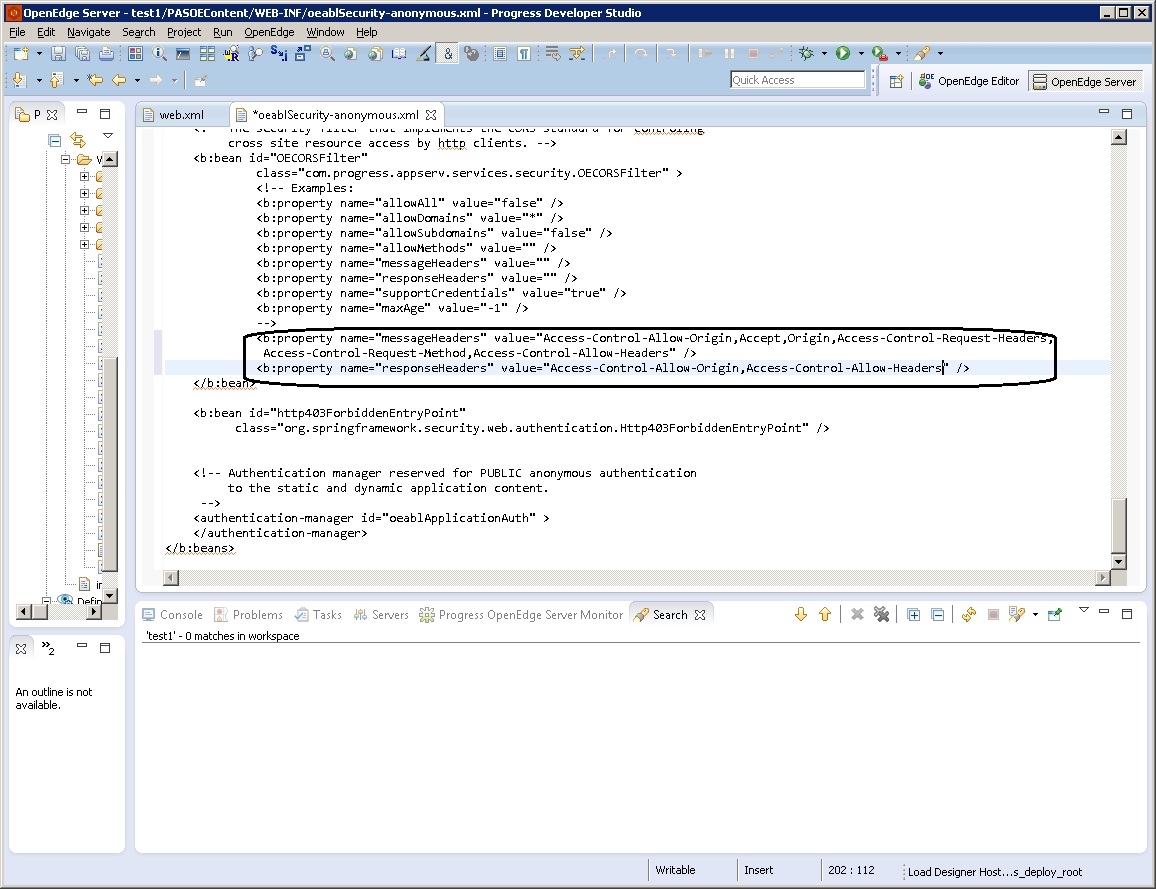Image resolution: width=1156 pixels, height=889 pixels.
Task: Open Search view menu triangle
Action: tap(1084, 610)
